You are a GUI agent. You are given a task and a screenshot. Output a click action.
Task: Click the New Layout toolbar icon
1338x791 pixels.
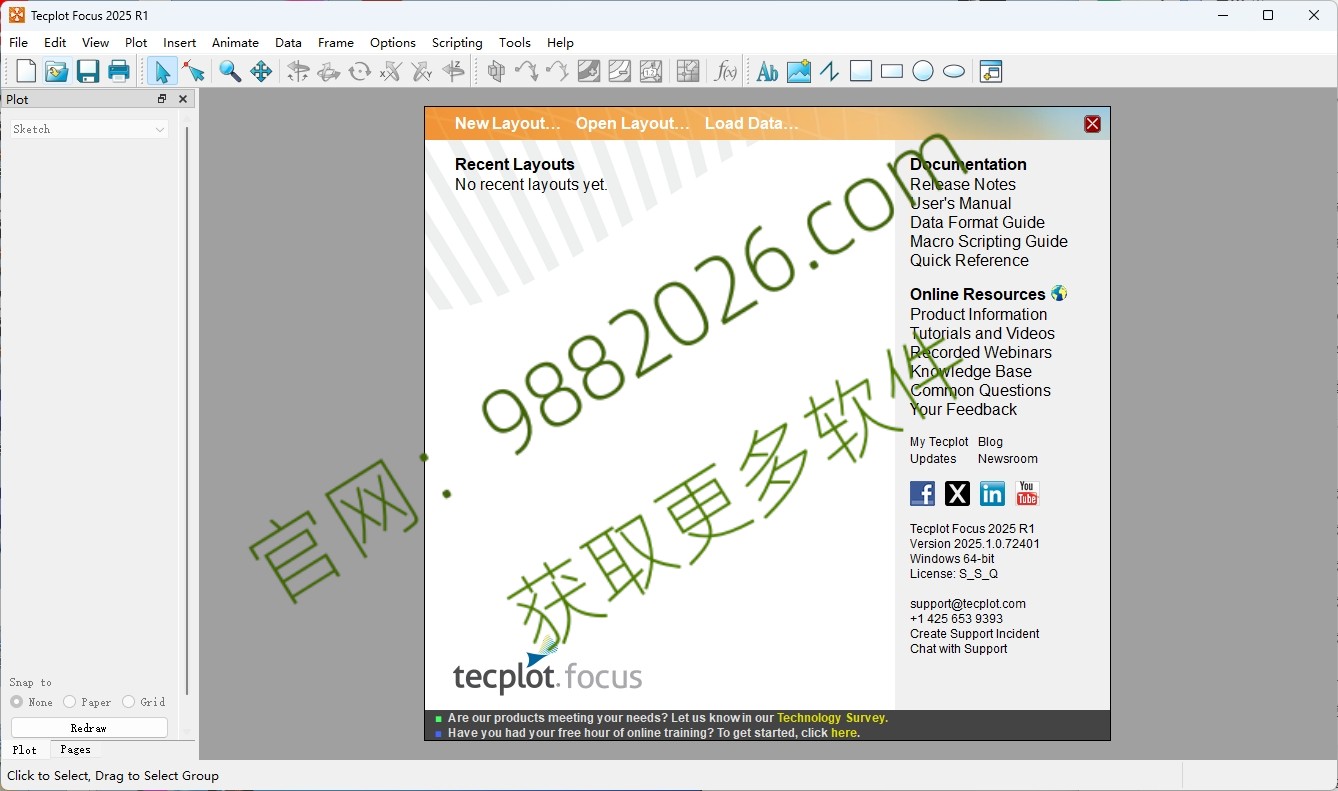pyautogui.click(x=26, y=71)
